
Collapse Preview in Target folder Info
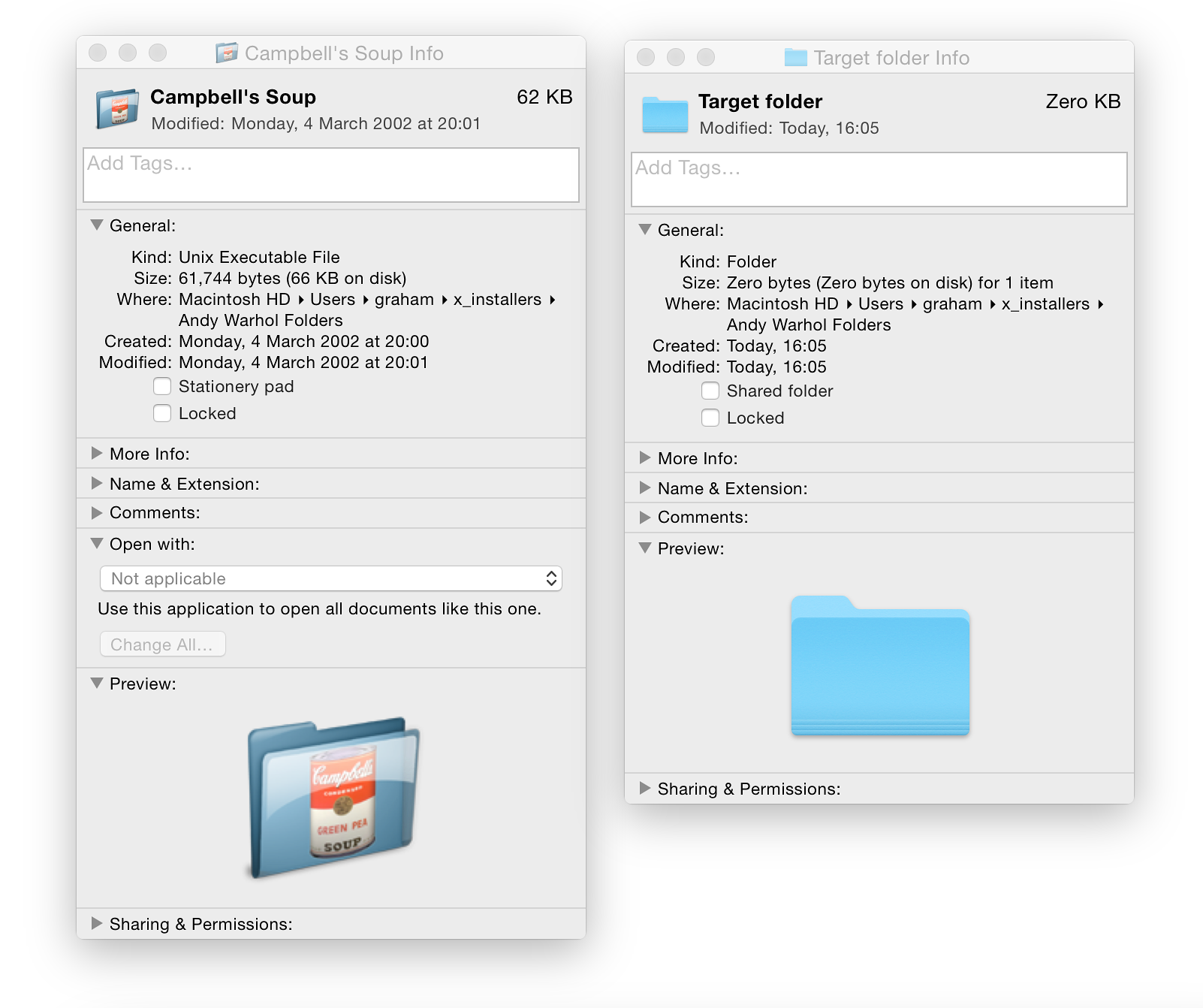pyautogui.click(x=644, y=548)
